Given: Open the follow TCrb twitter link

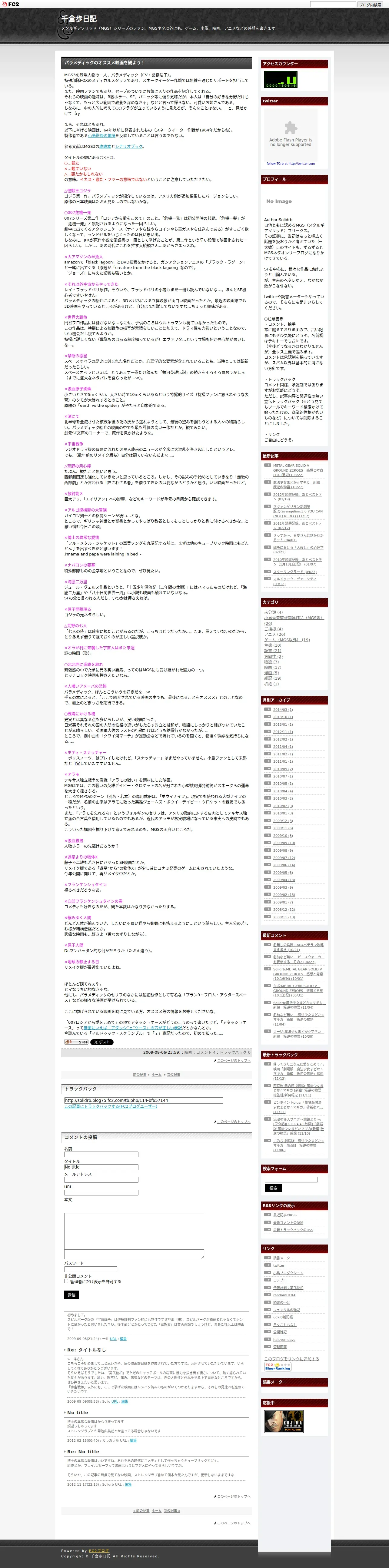Looking at the screenshot, I should [x=290, y=163].
